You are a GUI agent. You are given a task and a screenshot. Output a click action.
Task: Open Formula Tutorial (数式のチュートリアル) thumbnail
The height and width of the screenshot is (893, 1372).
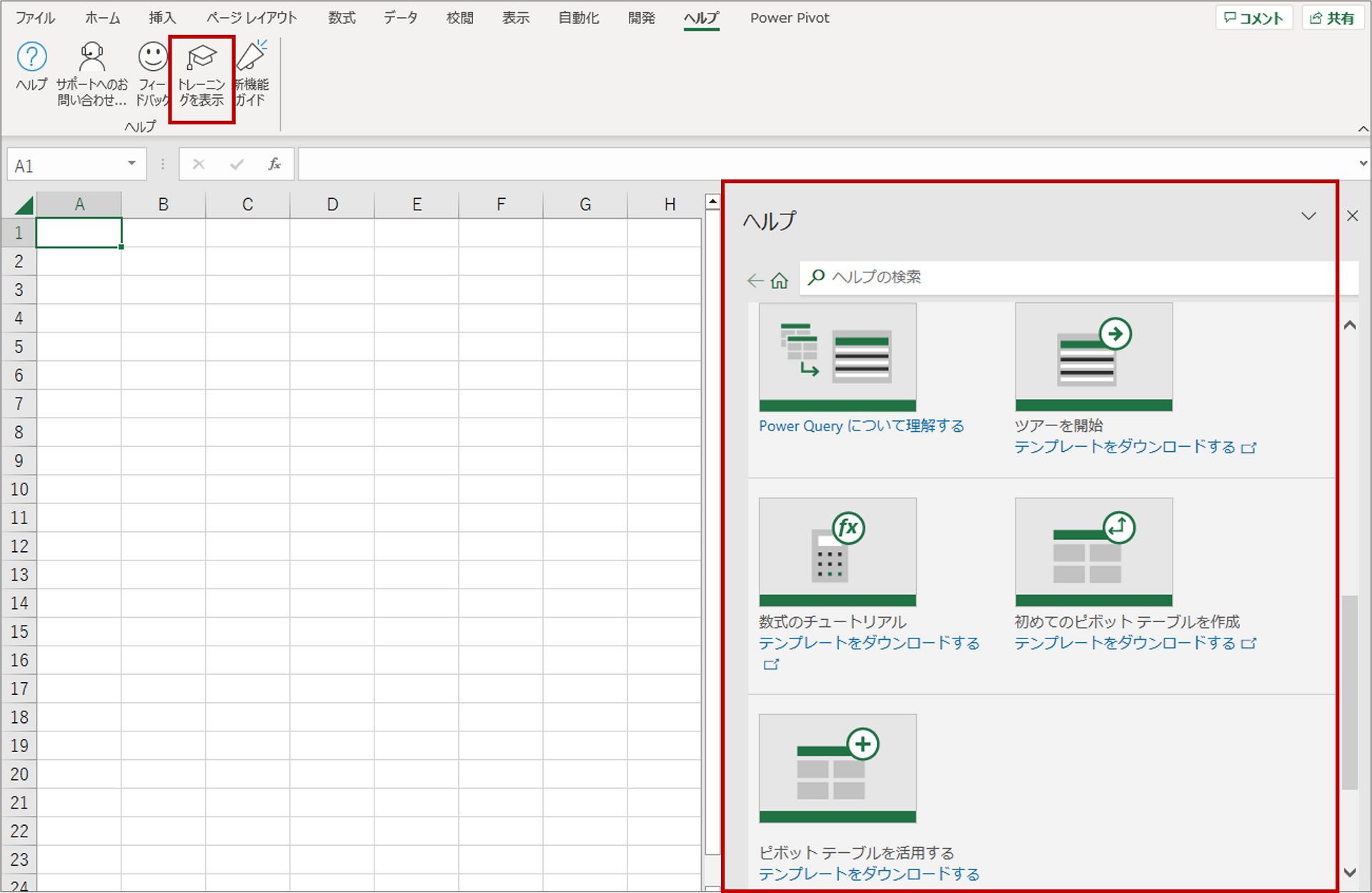tap(837, 552)
